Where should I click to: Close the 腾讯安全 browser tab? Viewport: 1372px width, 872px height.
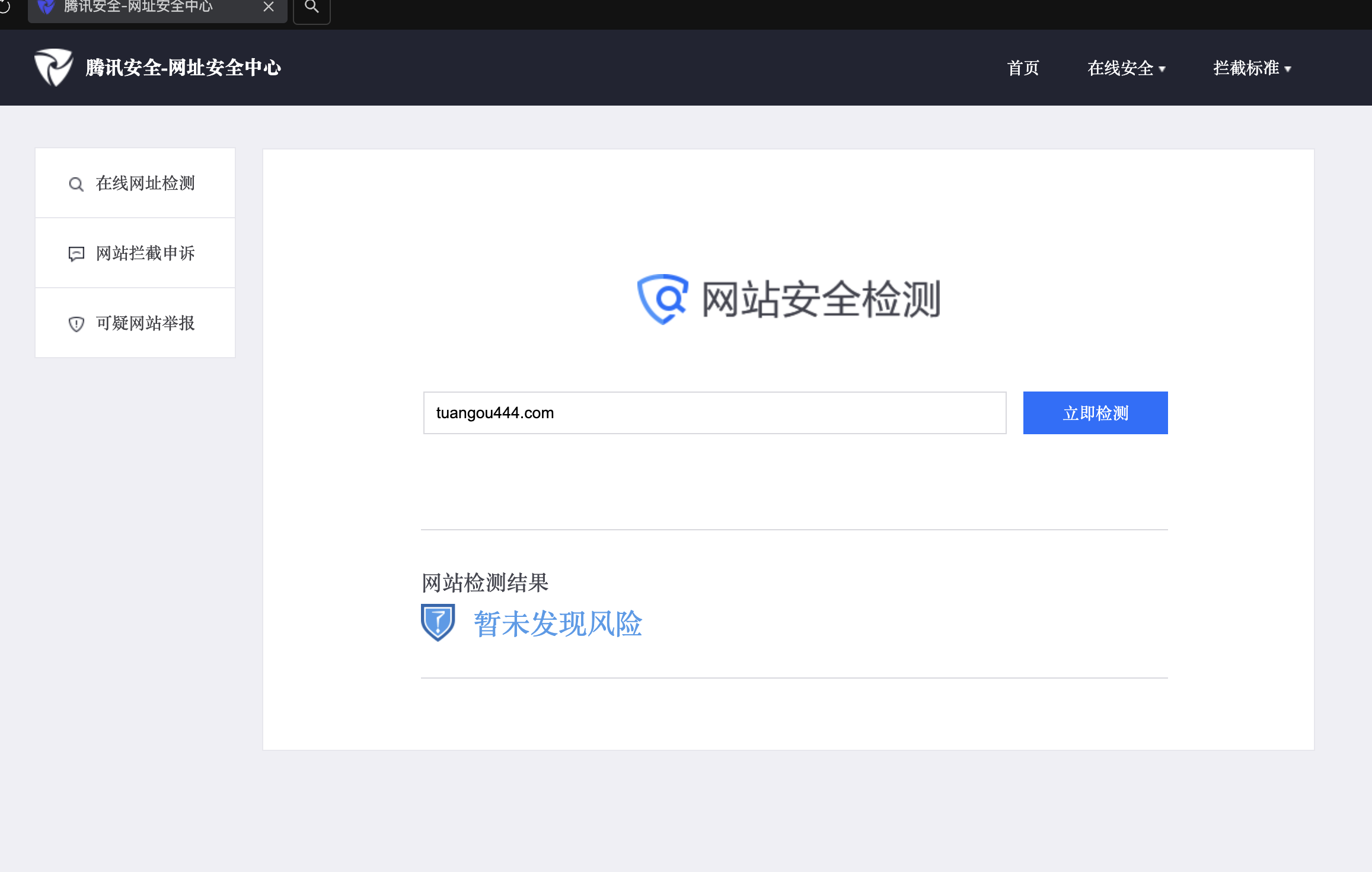click(269, 7)
